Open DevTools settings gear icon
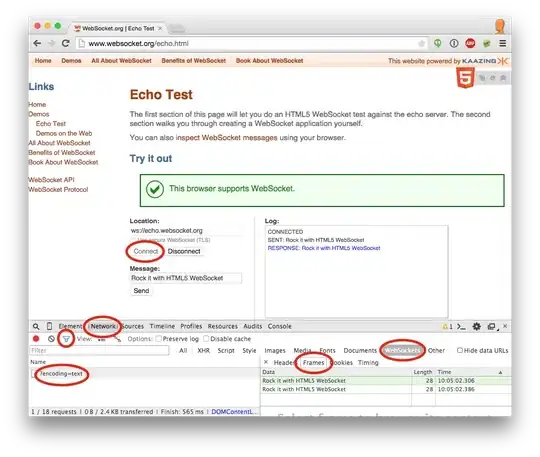The width and height of the screenshot is (540, 457). tap(476, 326)
